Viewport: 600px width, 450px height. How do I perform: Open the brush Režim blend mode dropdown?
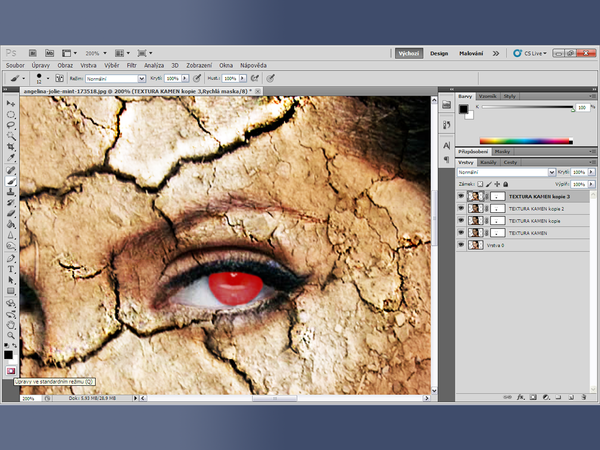[x=113, y=77]
